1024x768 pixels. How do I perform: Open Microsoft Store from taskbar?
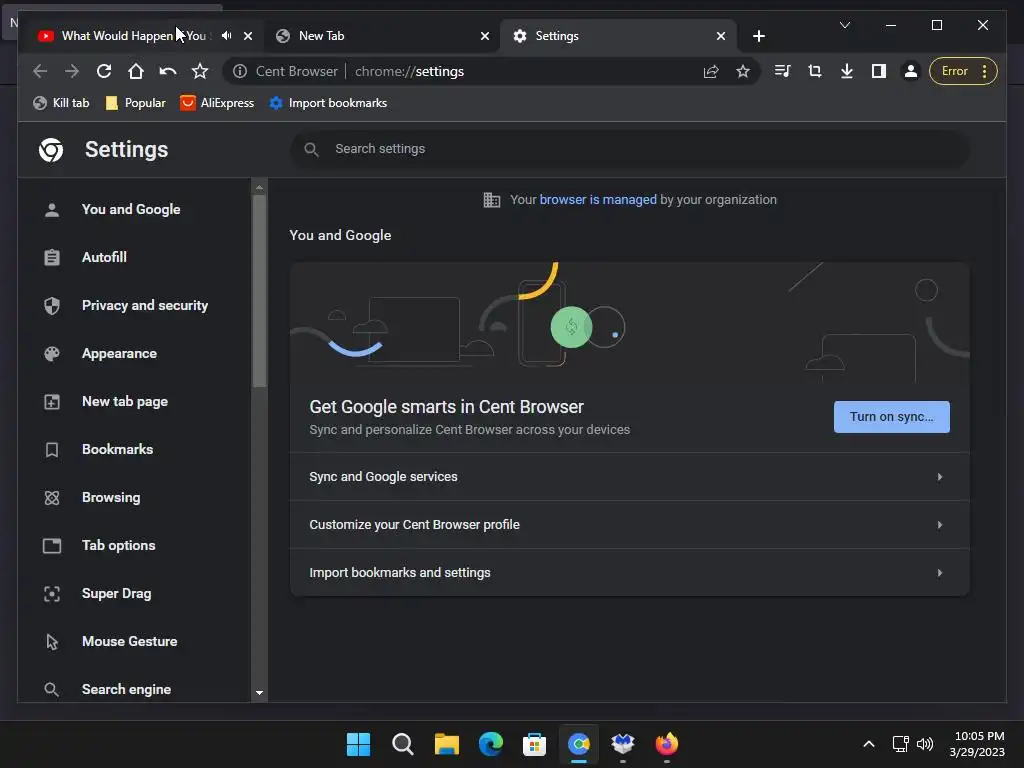534,744
